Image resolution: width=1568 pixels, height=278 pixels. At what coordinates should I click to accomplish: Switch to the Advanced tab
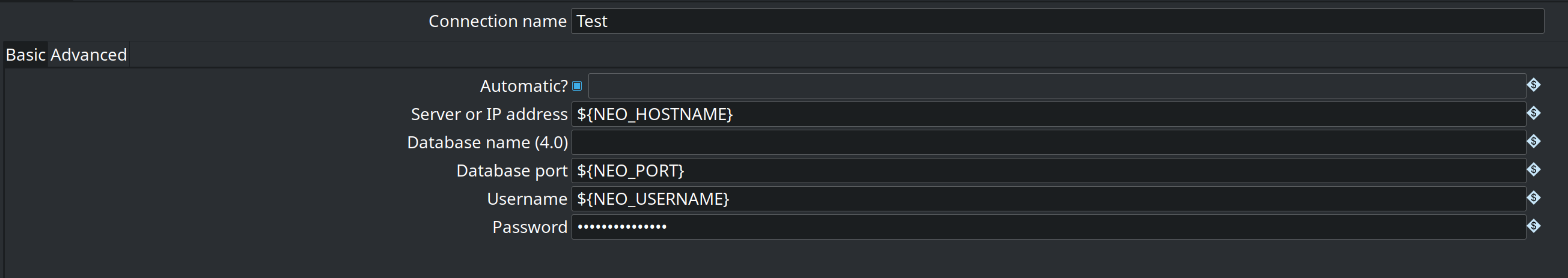coord(89,55)
